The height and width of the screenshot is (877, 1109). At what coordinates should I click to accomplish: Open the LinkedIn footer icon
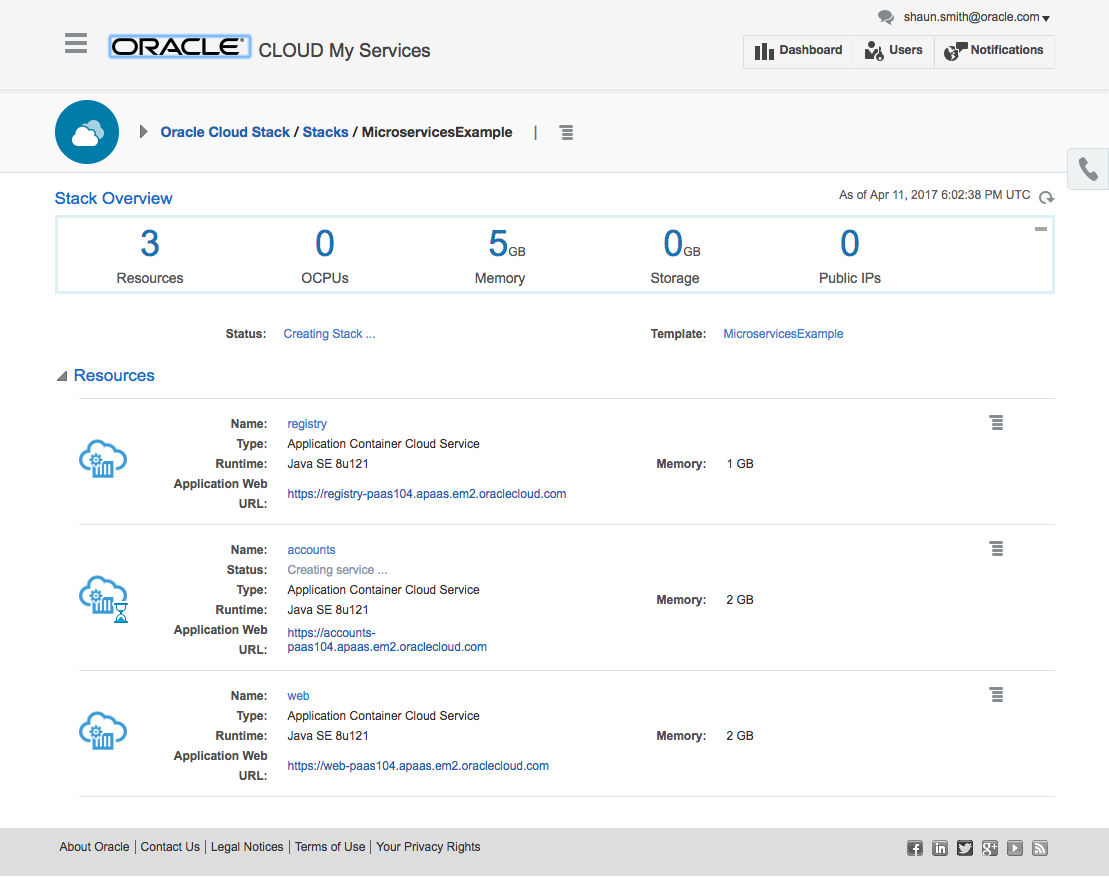pos(940,848)
